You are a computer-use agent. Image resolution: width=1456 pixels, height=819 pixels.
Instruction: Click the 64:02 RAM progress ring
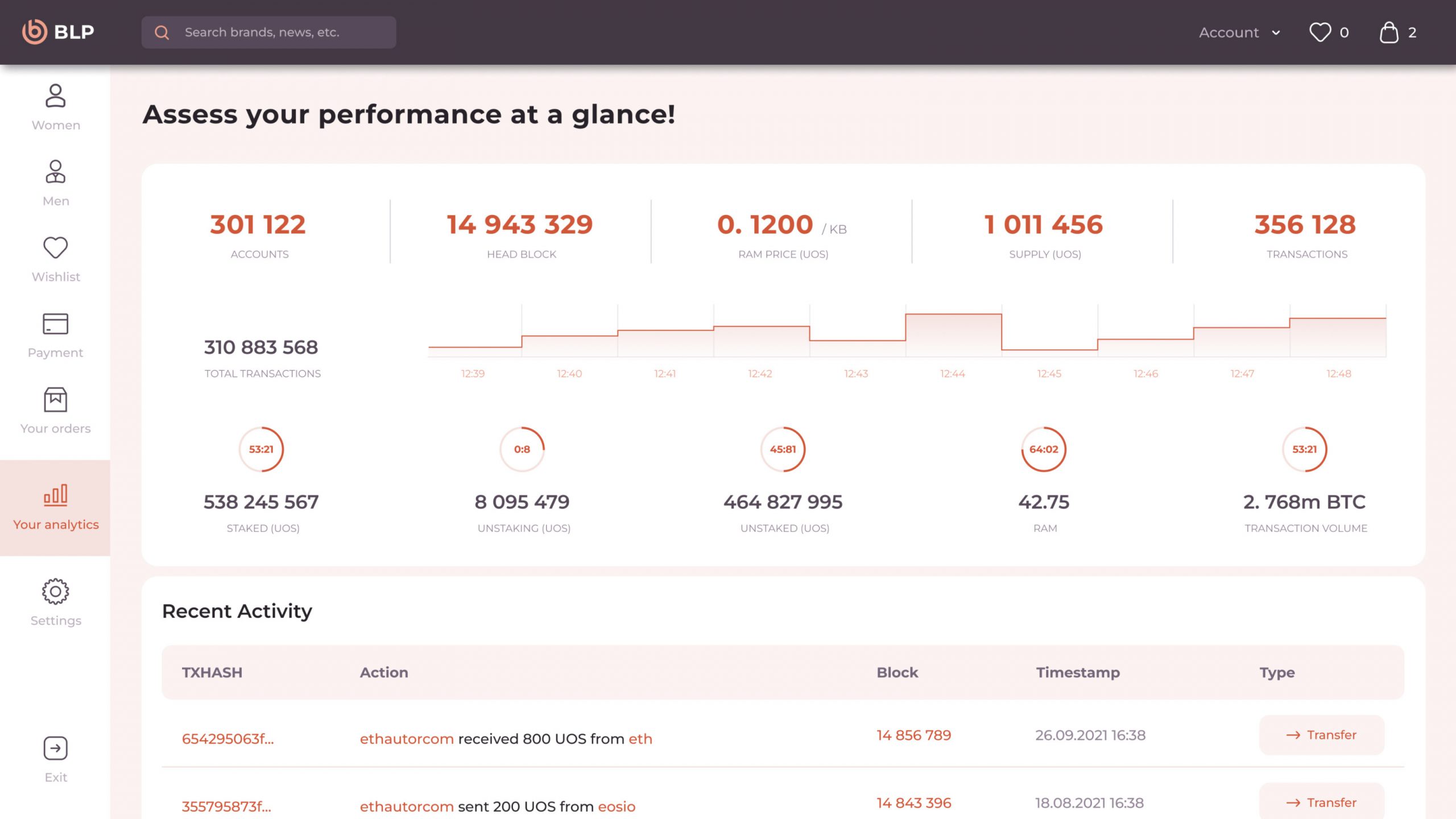[x=1044, y=449]
